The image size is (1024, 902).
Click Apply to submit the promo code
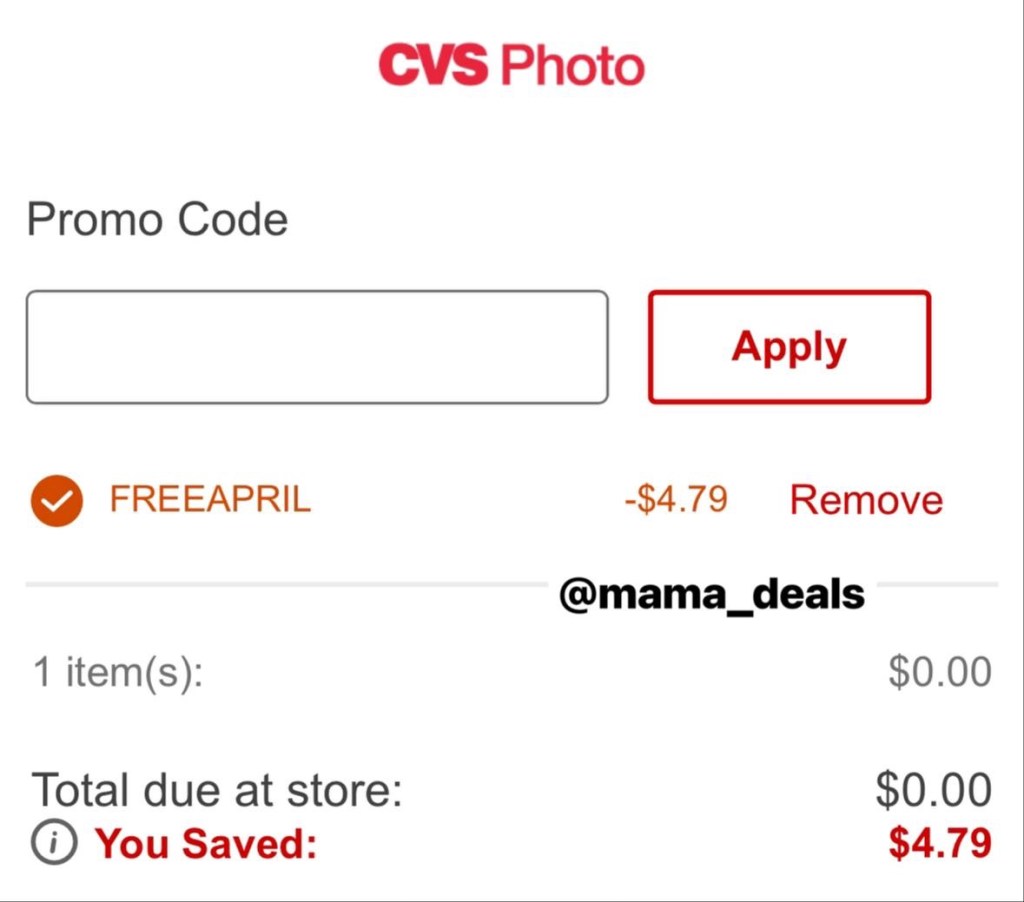pos(789,347)
